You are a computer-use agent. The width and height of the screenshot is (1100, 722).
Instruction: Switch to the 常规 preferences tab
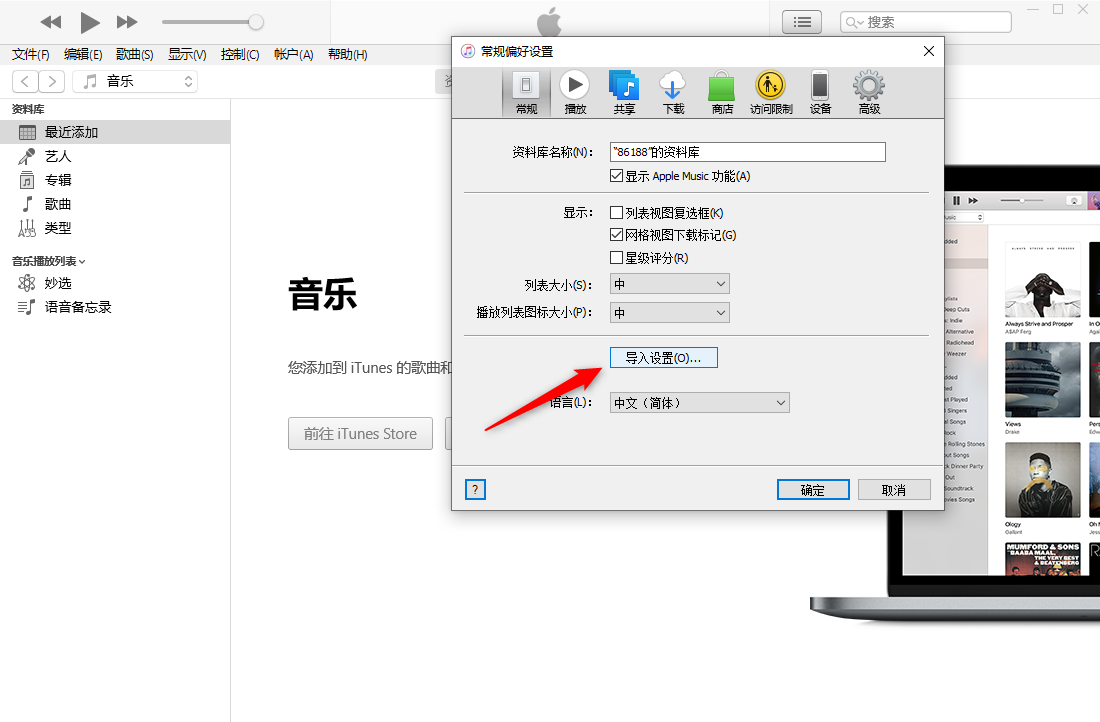526,93
